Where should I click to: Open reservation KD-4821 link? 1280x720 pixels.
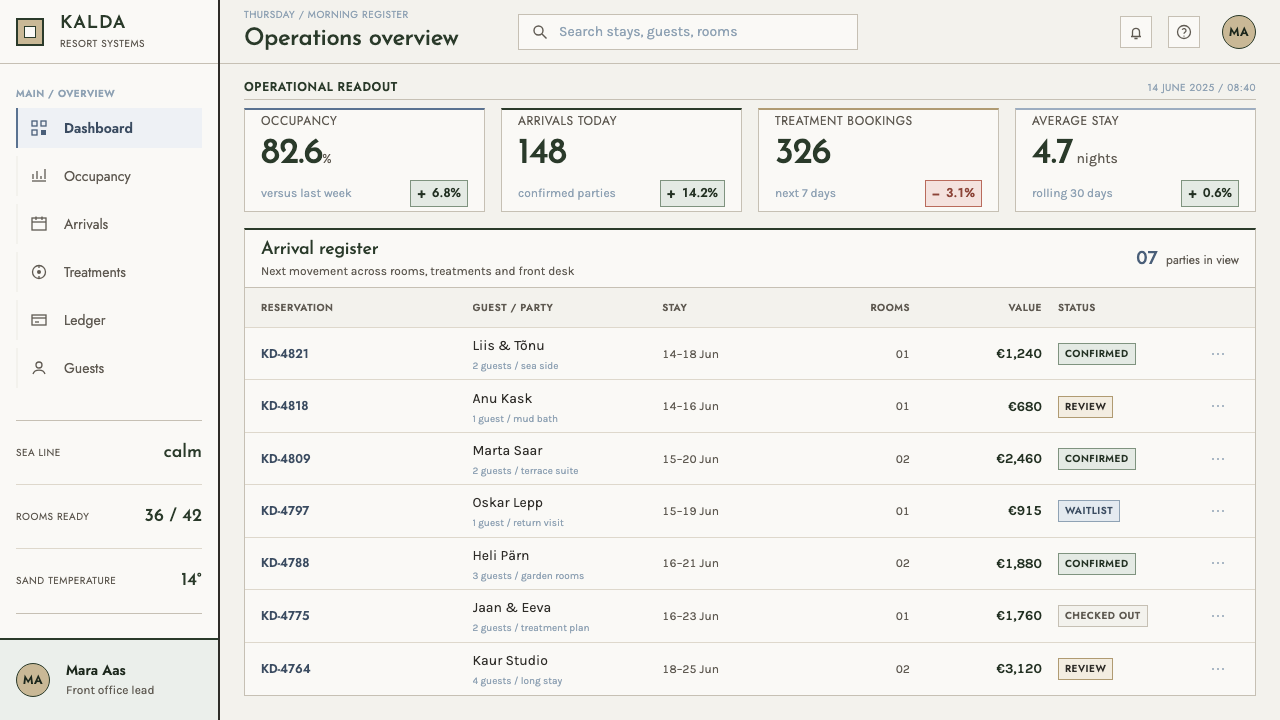tap(285, 354)
